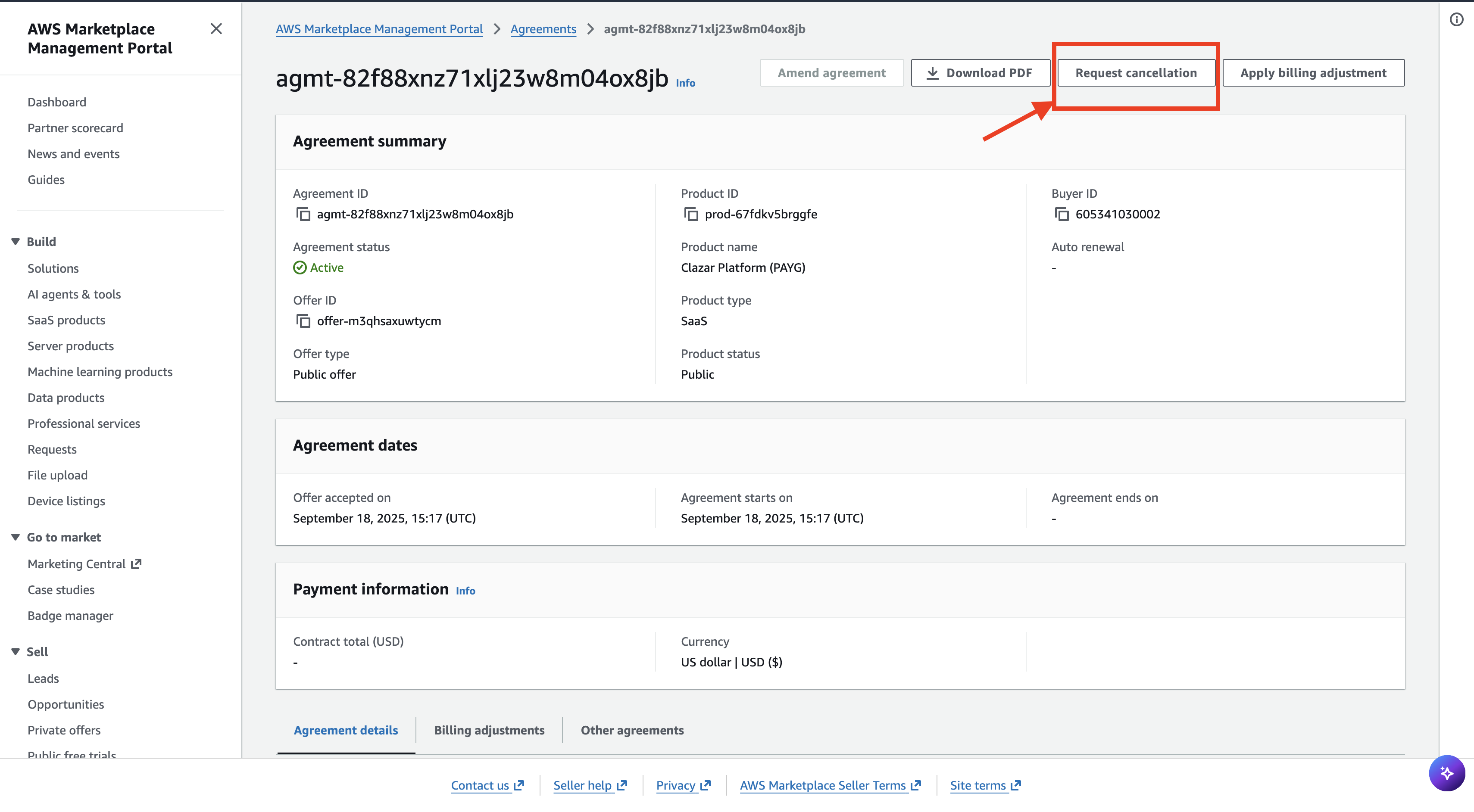Go to AWS Marketplace Management Portal breadcrumb
The width and height of the screenshot is (1474, 812).
pos(379,29)
